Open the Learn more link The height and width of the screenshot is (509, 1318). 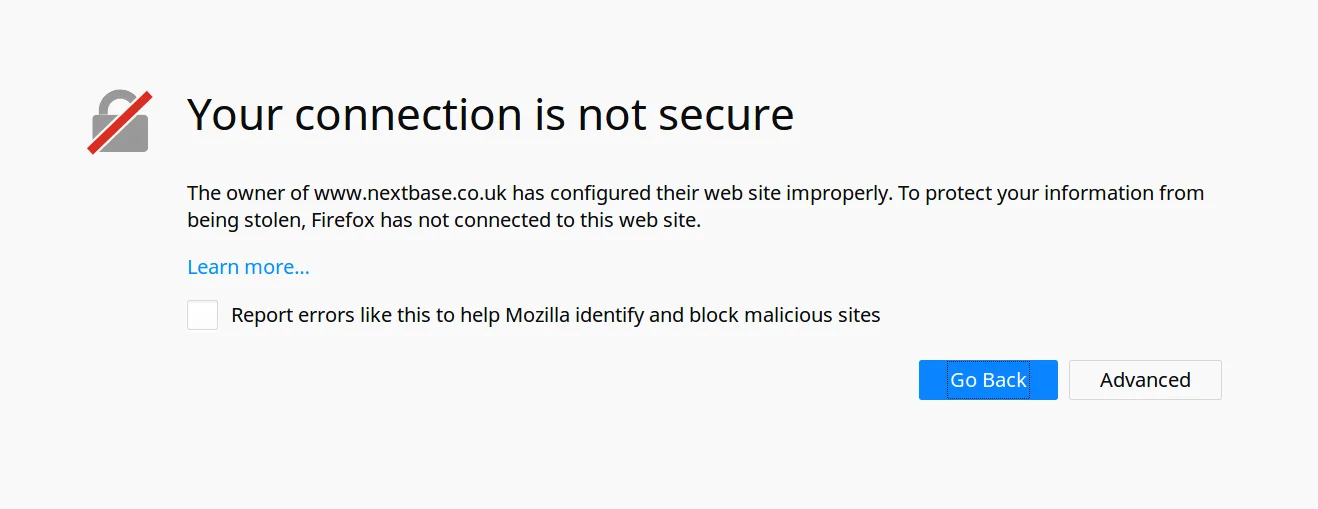point(248,267)
